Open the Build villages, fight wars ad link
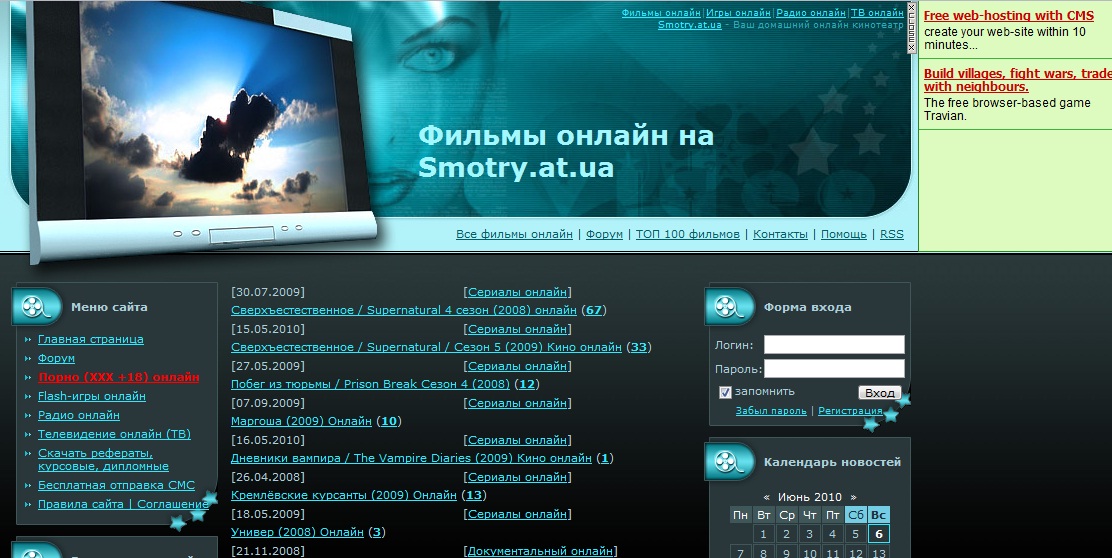The width and height of the screenshot is (1112, 558). pos(1018,80)
